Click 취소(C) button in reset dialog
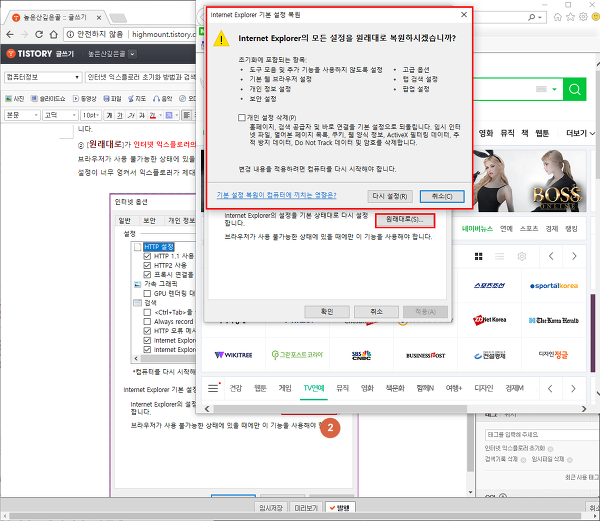The height and width of the screenshot is (521, 600). click(x=442, y=196)
